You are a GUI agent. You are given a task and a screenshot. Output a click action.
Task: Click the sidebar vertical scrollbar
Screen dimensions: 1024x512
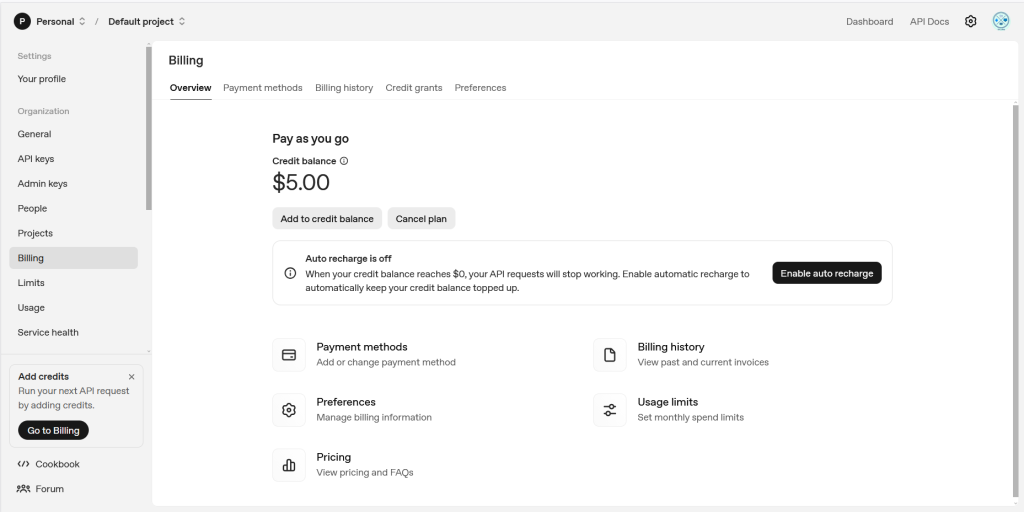pyautogui.click(x=149, y=130)
